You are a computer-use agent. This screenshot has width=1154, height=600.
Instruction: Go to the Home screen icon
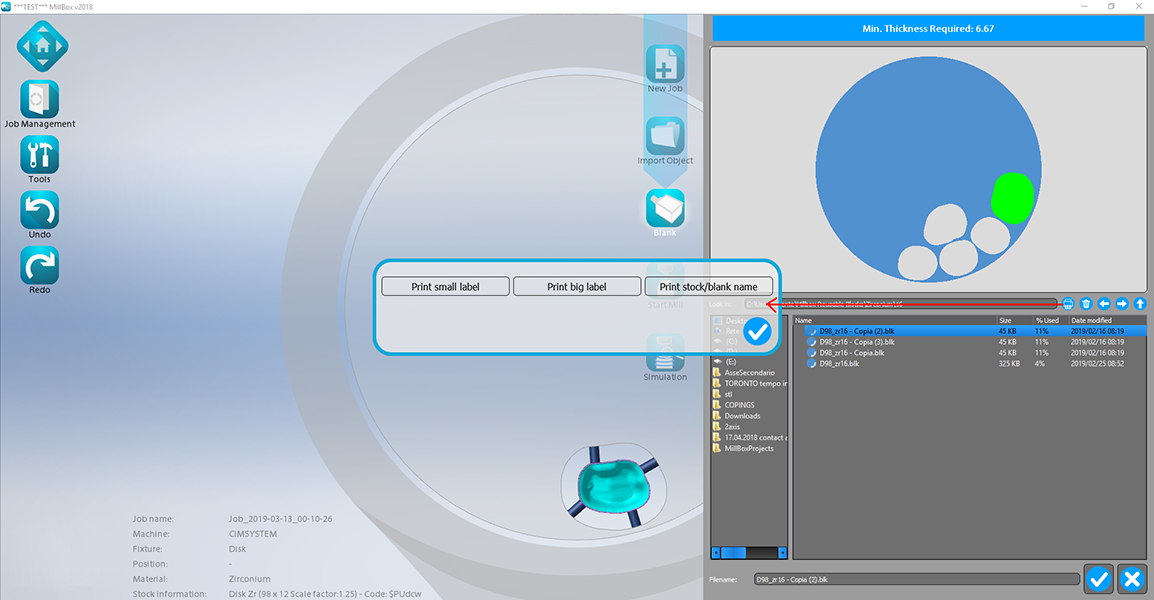(x=43, y=46)
